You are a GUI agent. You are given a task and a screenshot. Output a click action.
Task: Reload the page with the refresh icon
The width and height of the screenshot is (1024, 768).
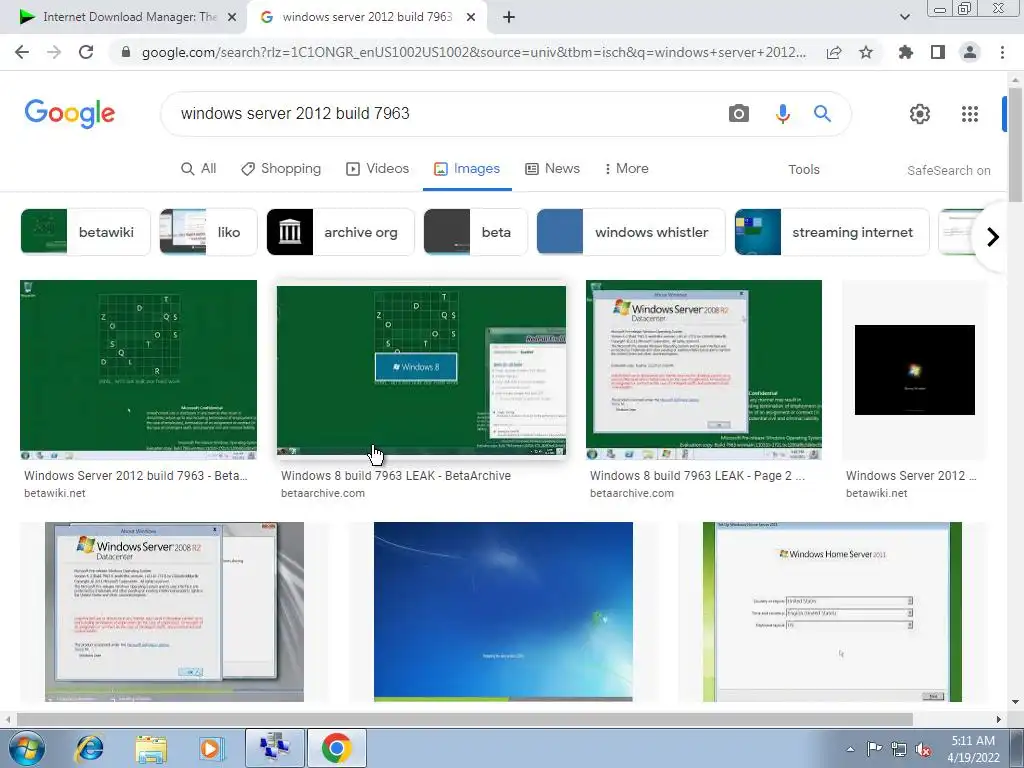(86, 52)
